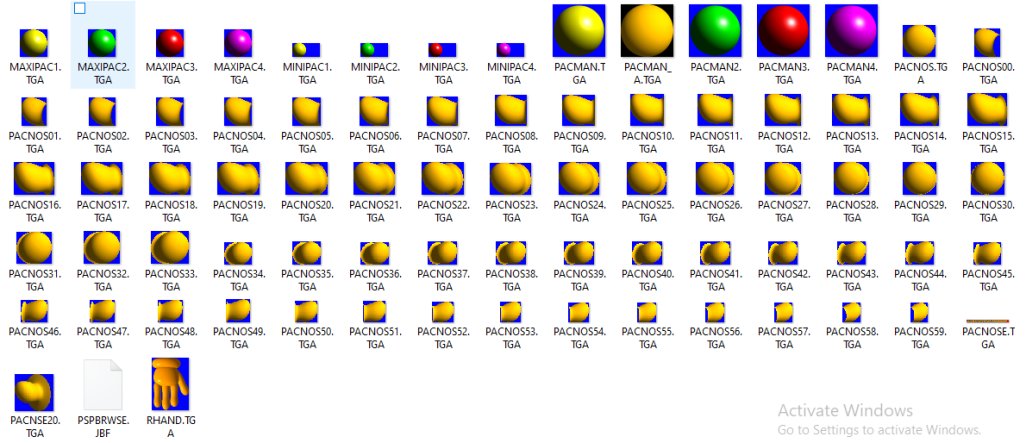Select the PACNOS36.TGA icon
This screenshot has height=443, width=1026.
point(374,253)
